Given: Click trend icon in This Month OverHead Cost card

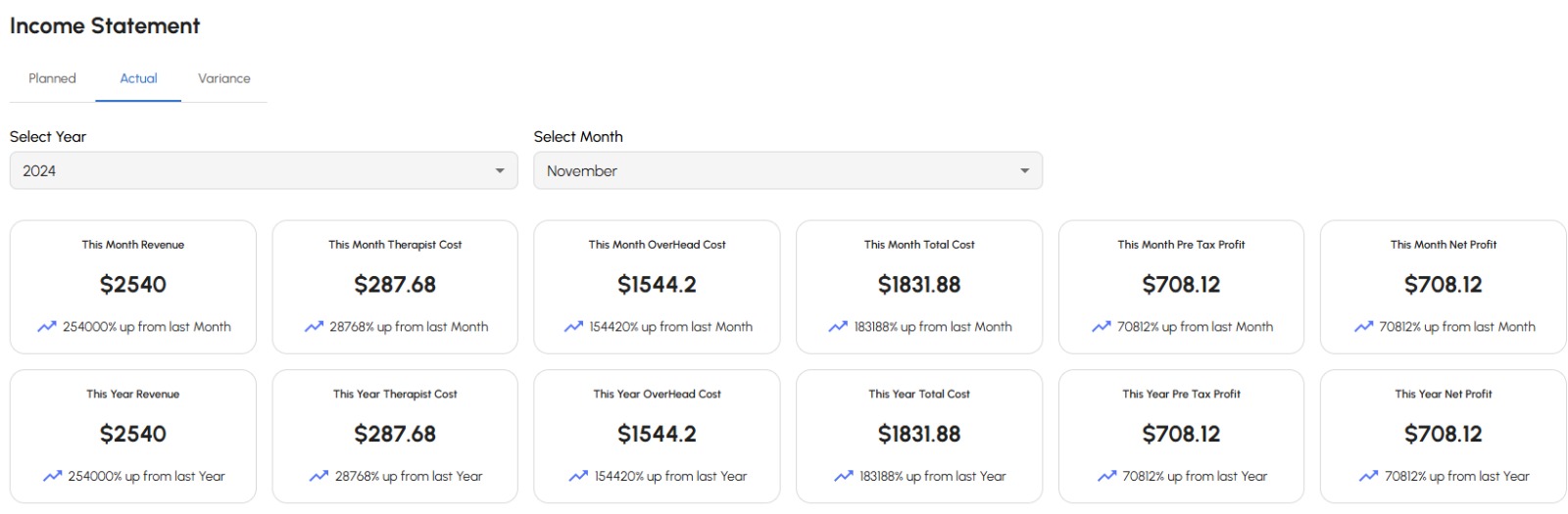Looking at the screenshot, I should click(573, 327).
